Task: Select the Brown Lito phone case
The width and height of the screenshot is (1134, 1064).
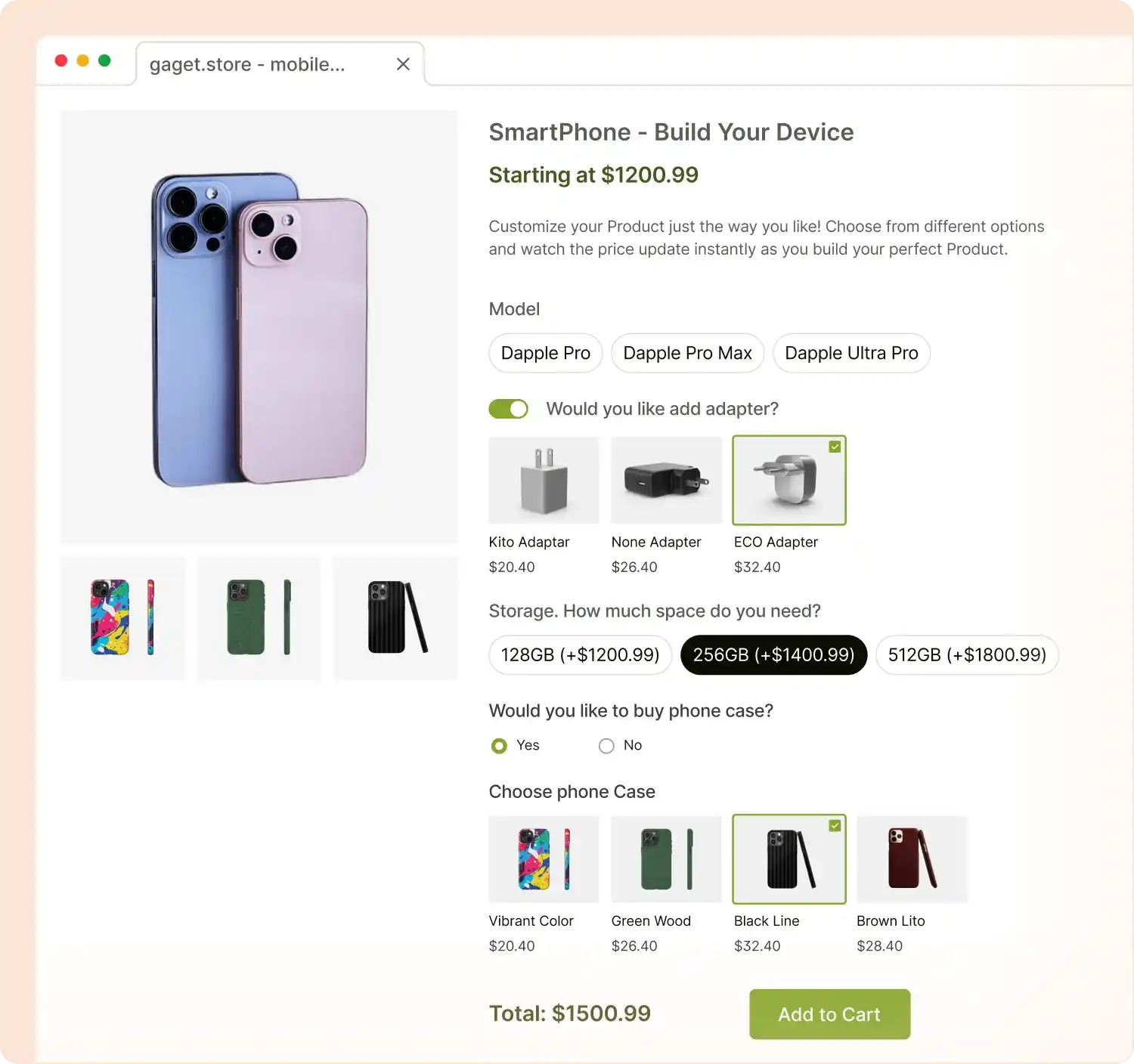Action: [x=912, y=859]
